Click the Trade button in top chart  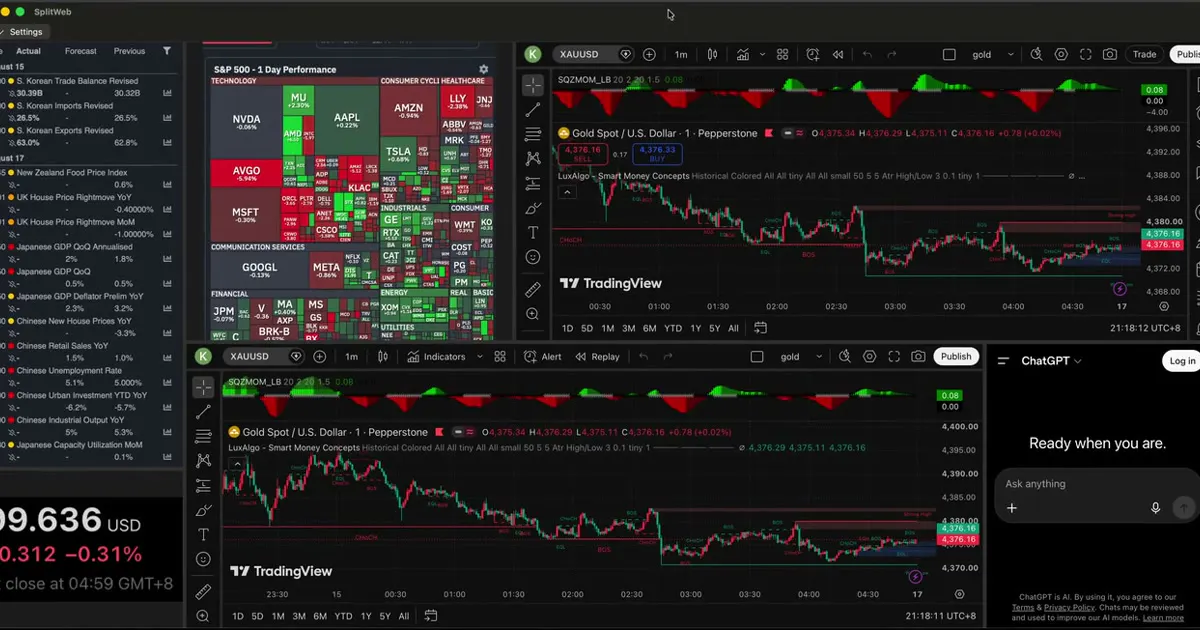[x=1144, y=54]
